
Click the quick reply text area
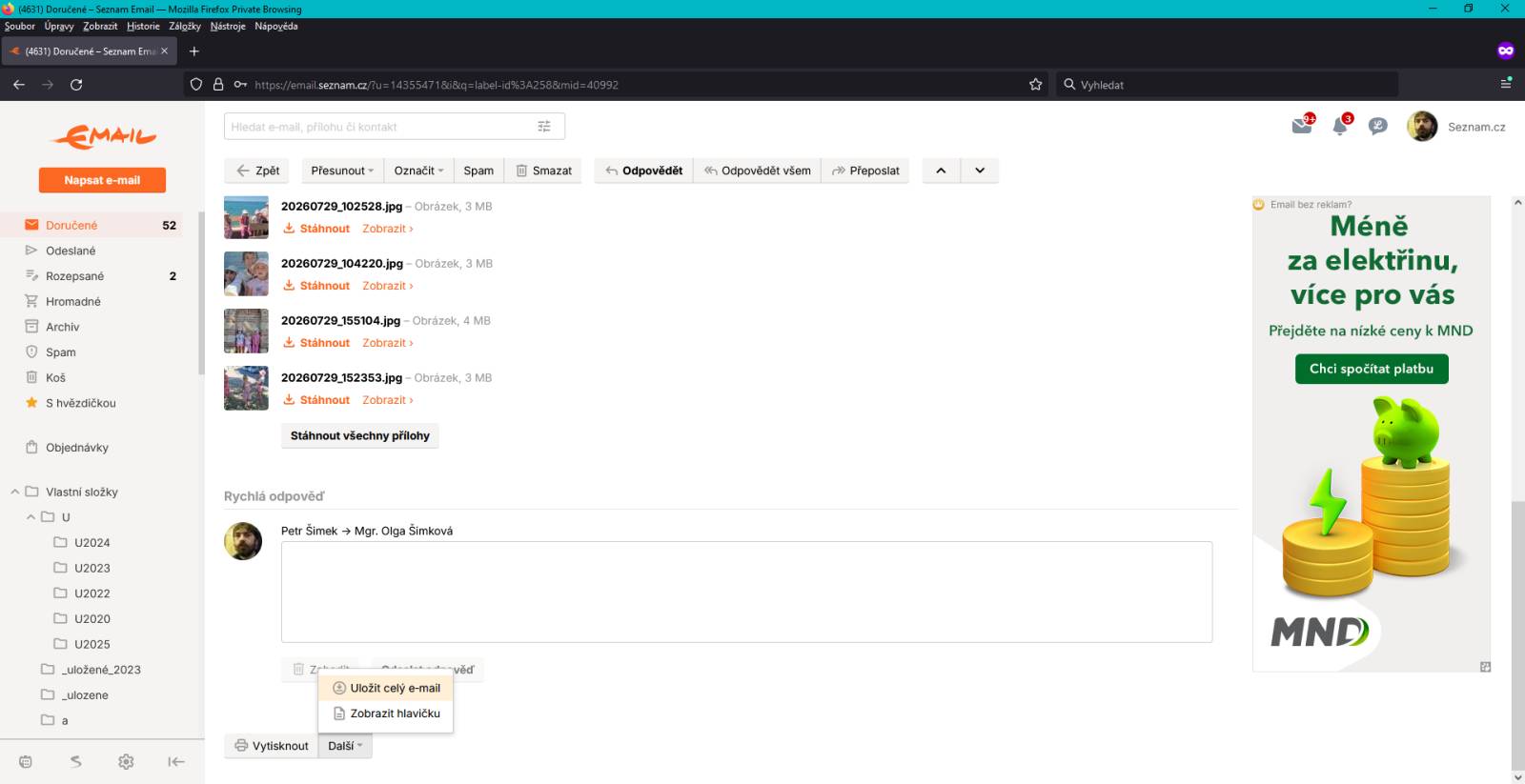click(x=746, y=592)
